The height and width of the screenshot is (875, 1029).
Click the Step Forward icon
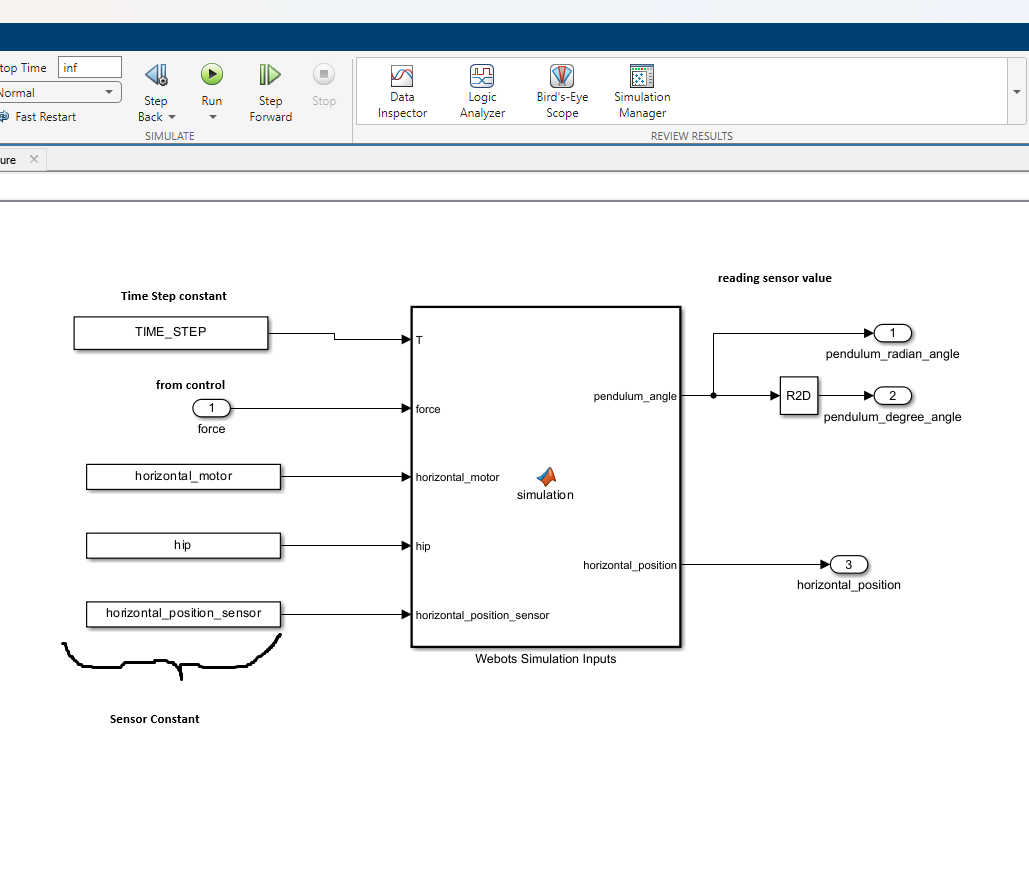[x=270, y=75]
